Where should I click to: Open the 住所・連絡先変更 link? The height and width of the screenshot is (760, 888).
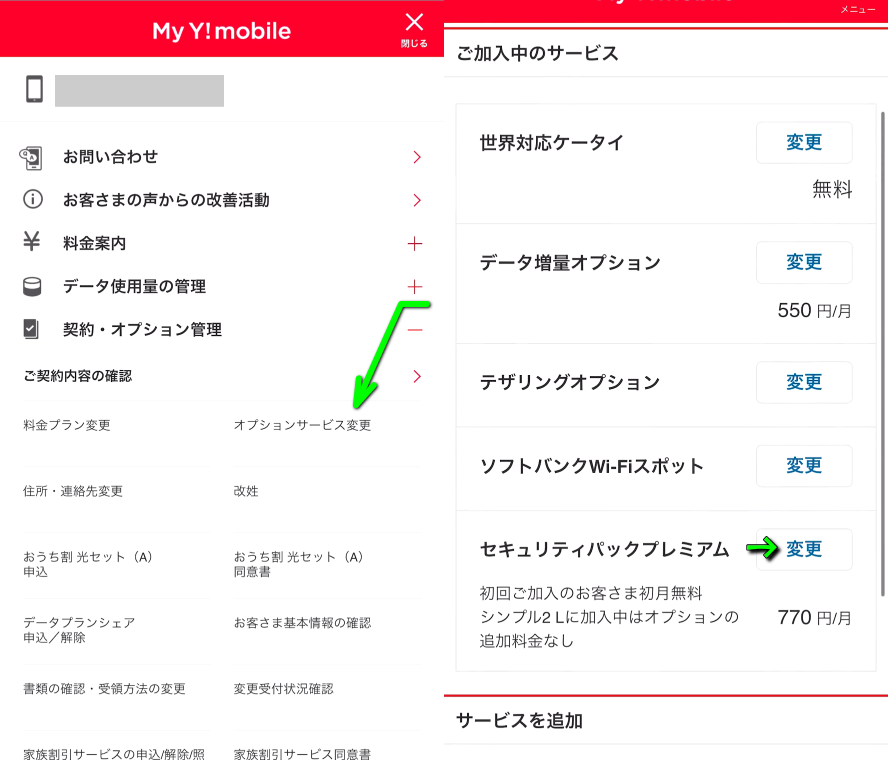(72, 491)
